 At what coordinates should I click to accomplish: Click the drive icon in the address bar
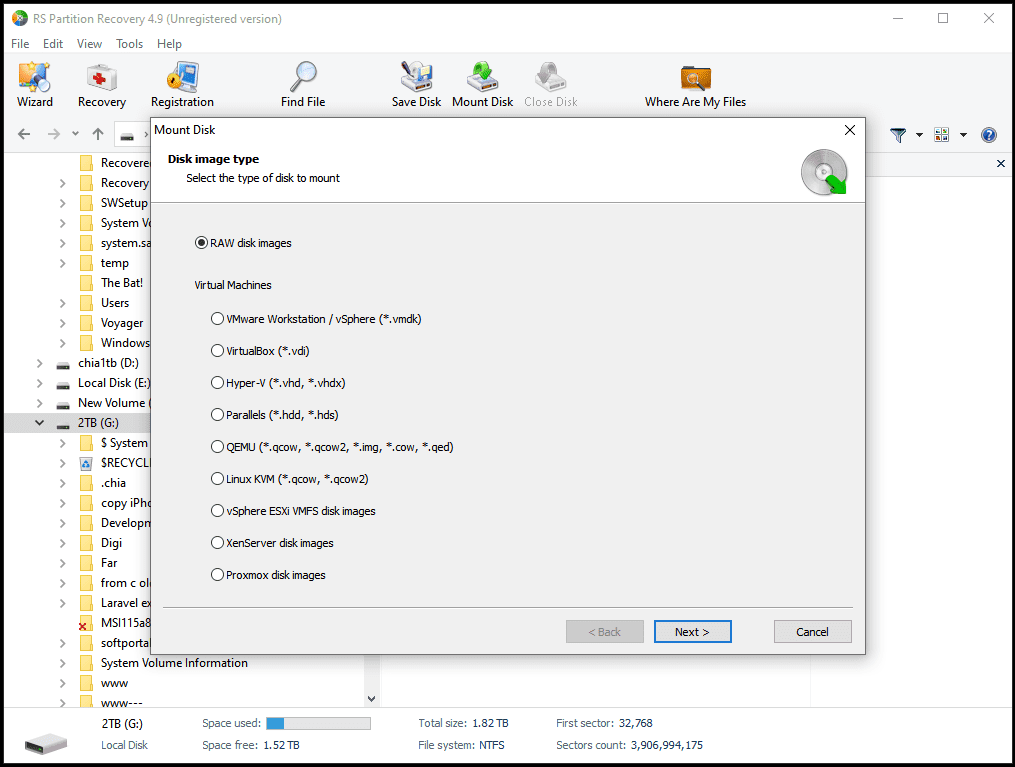(128, 136)
